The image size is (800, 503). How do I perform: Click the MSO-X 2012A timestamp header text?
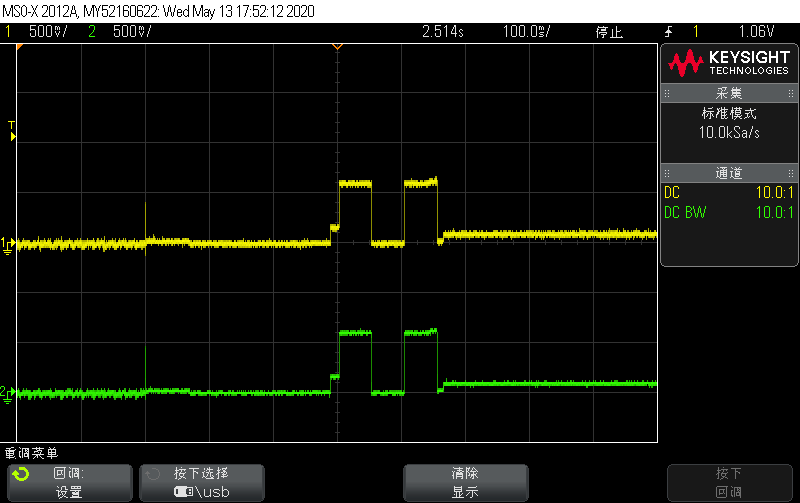[158, 11]
